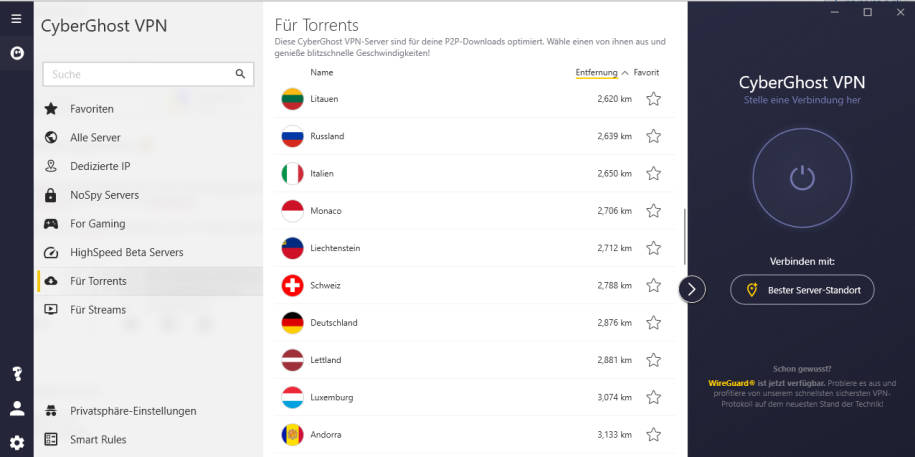
Task: Select the Switzerland flag icon
Action: 292,285
